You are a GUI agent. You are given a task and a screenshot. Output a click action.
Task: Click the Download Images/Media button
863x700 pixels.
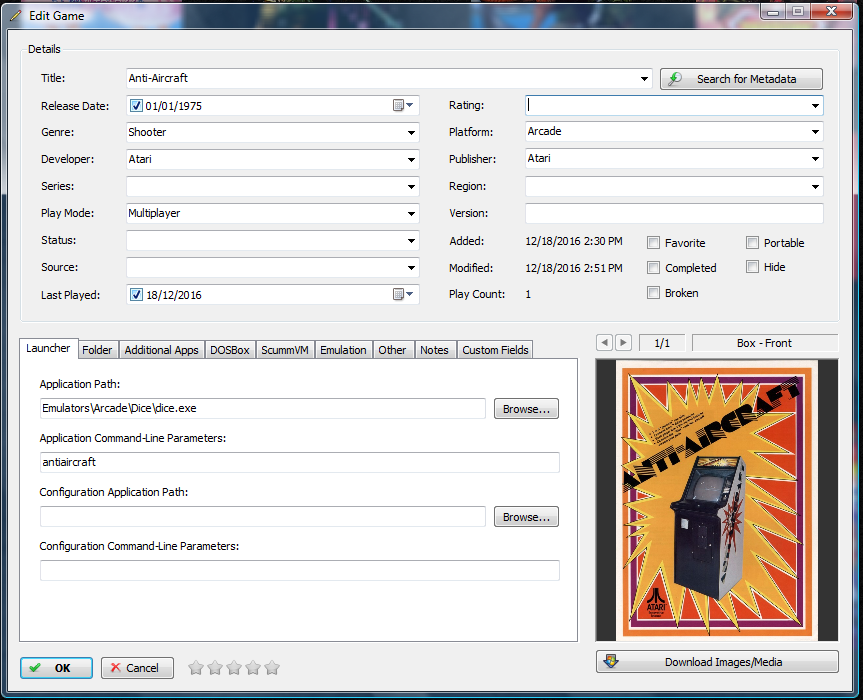(717, 662)
